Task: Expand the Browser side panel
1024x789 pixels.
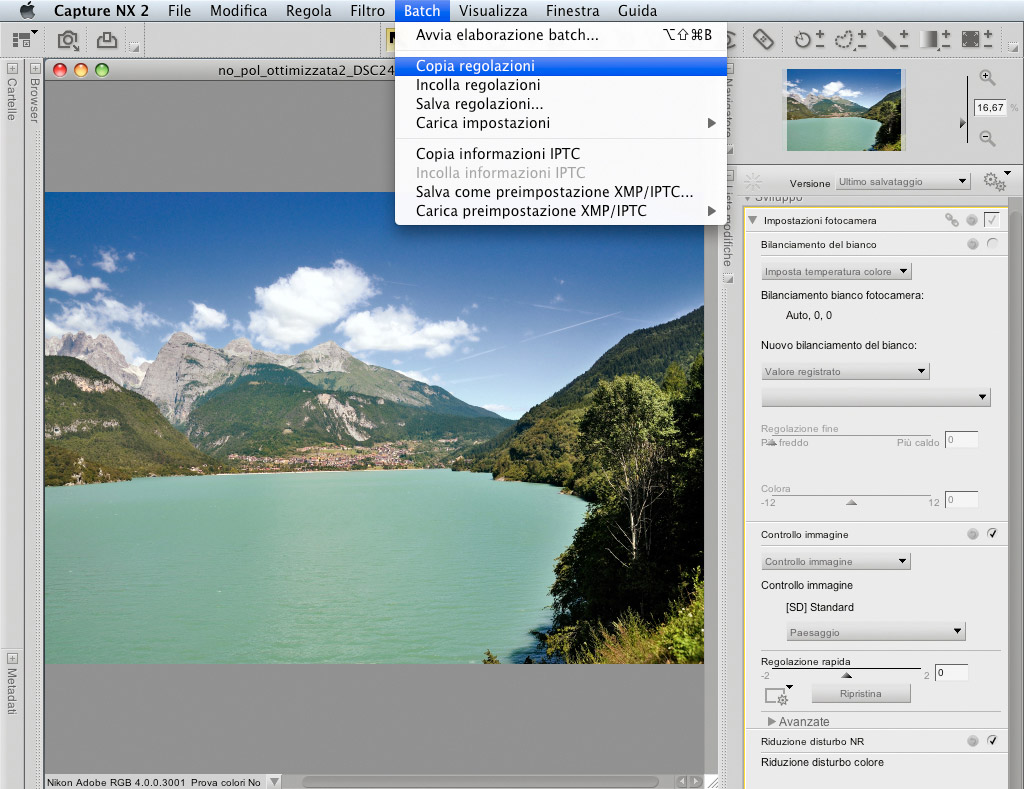Action: click(35, 68)
